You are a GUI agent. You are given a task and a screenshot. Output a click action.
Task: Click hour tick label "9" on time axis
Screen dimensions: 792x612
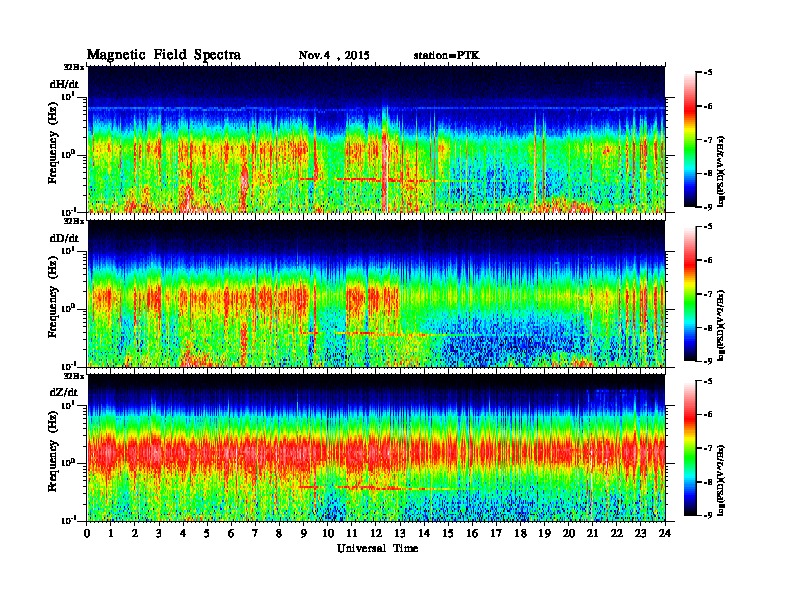coord(304,534)
